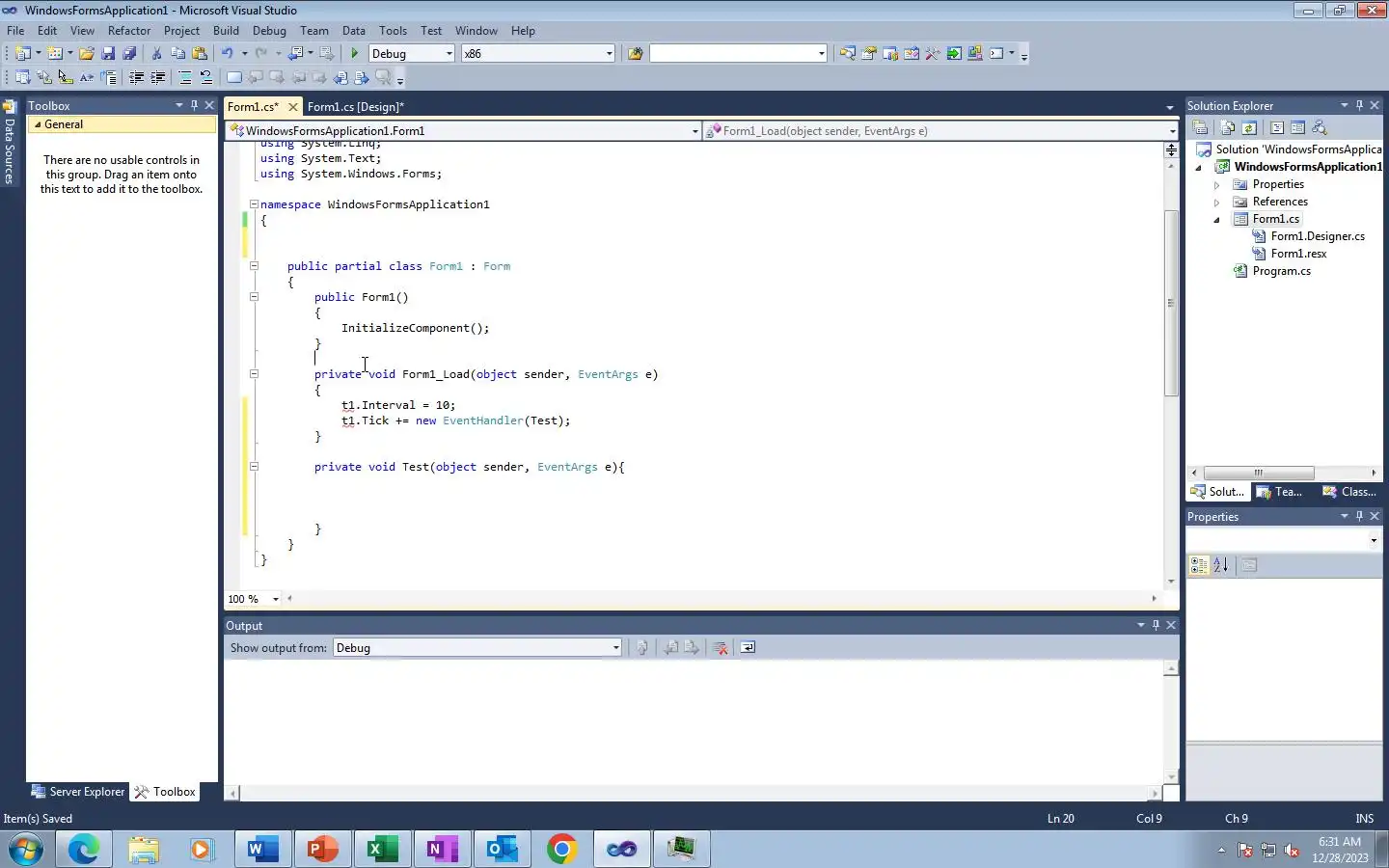This screenshot has height=868, width=1389.
Task: Click View Class Diagram icon in Solution Explorer
Action: pos(1320,127)
